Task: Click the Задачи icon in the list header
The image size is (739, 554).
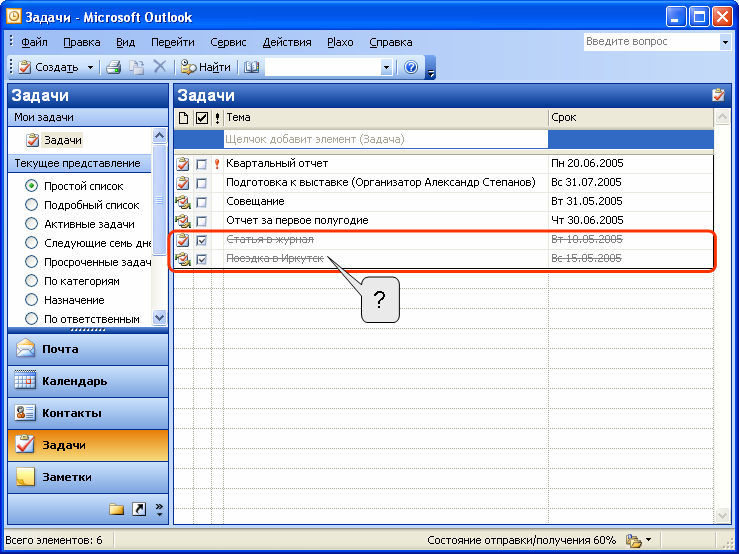Action: tap(718, 95)
